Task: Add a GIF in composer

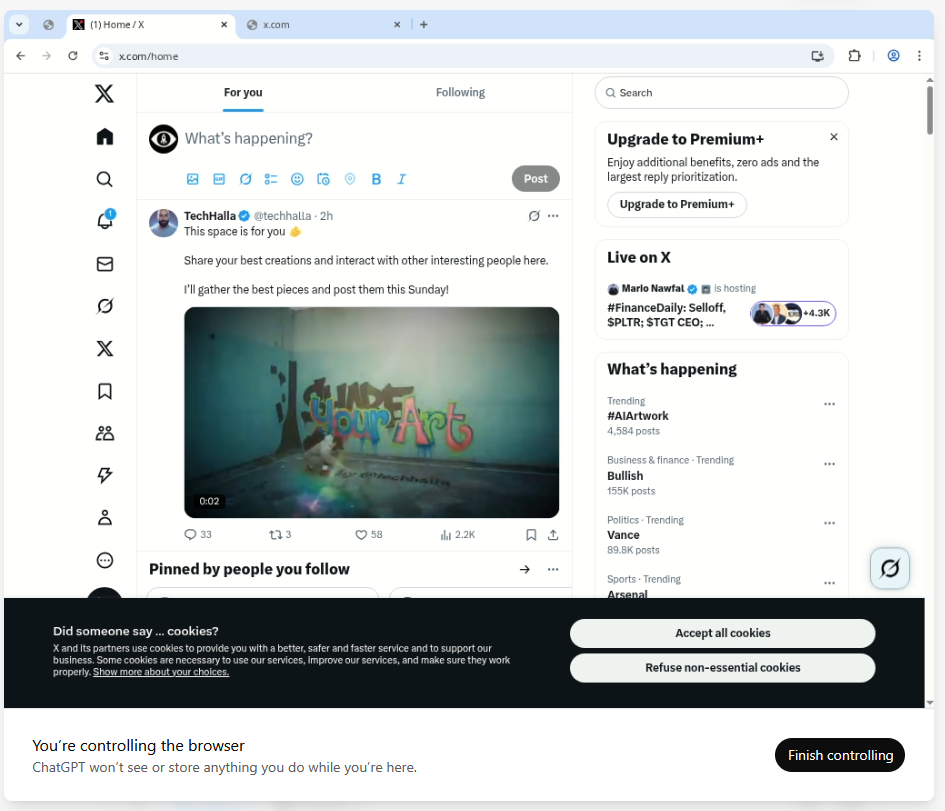Action: click(x=219, y=179)
